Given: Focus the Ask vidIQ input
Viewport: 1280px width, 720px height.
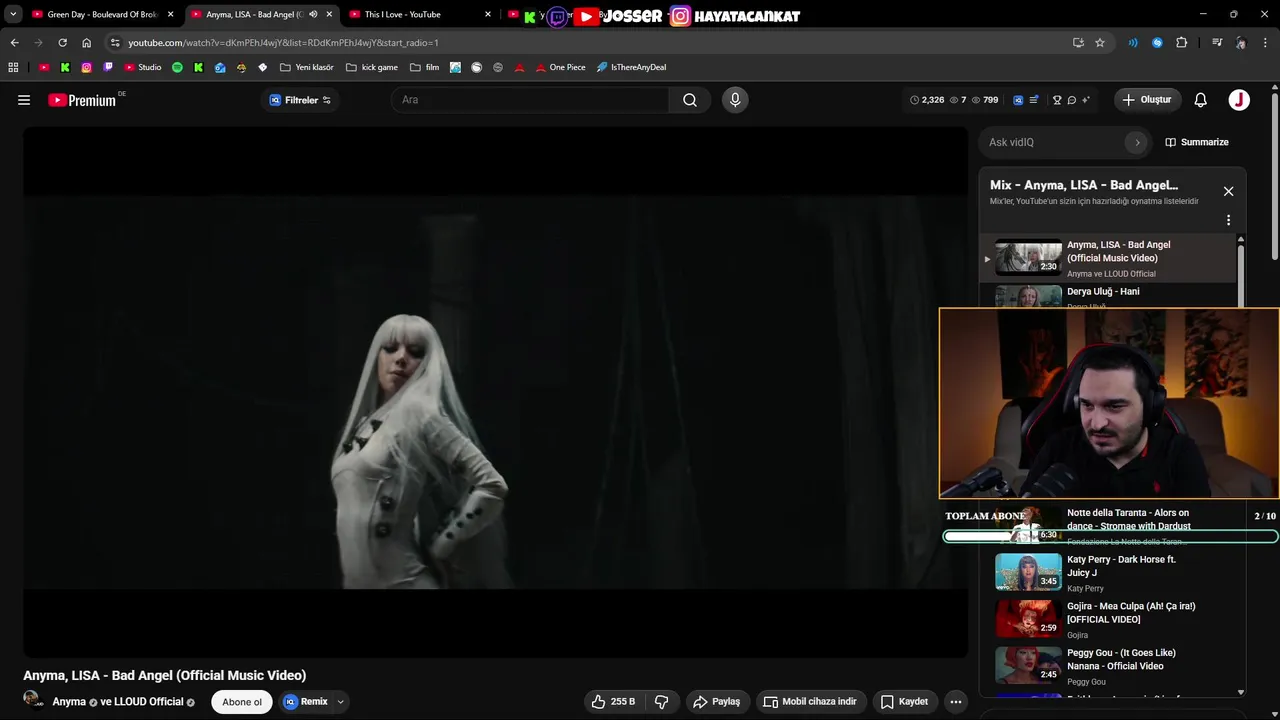Looking at the screenshot, I should (1053, 142).
